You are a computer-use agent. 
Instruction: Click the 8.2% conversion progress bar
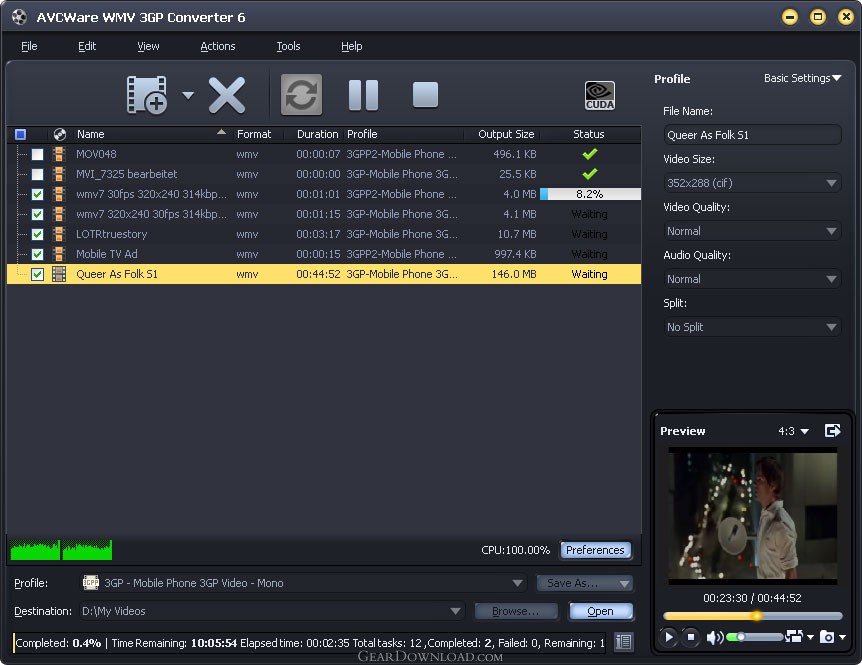coord(590,194)
